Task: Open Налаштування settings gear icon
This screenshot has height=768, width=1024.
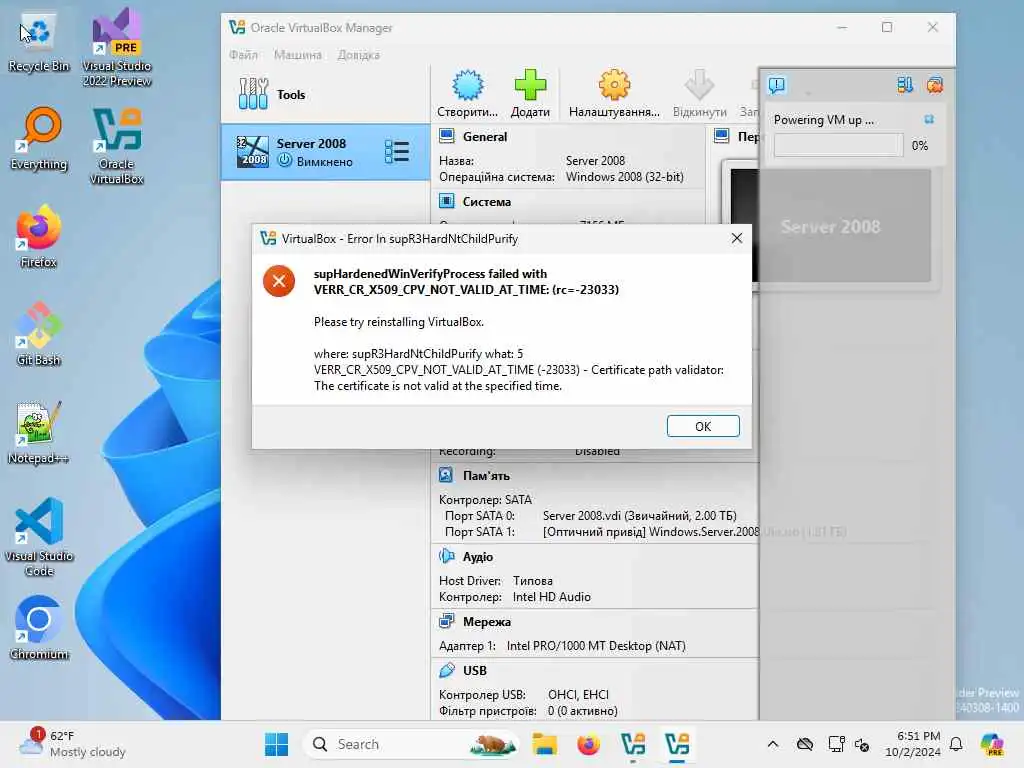Action: (614, 85)
